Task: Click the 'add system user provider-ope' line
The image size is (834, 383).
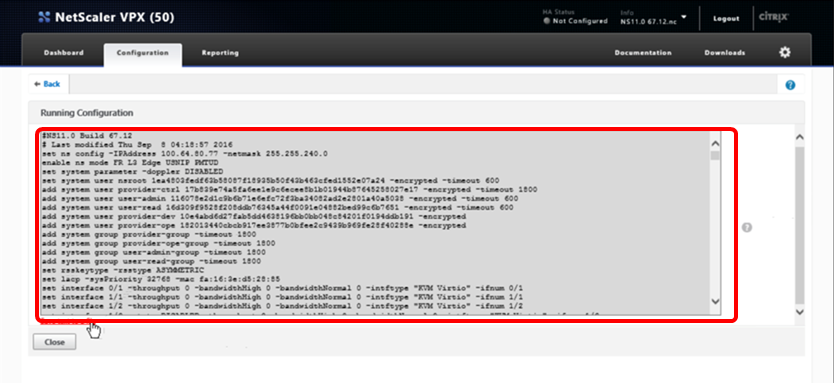Action: [254, 226]
